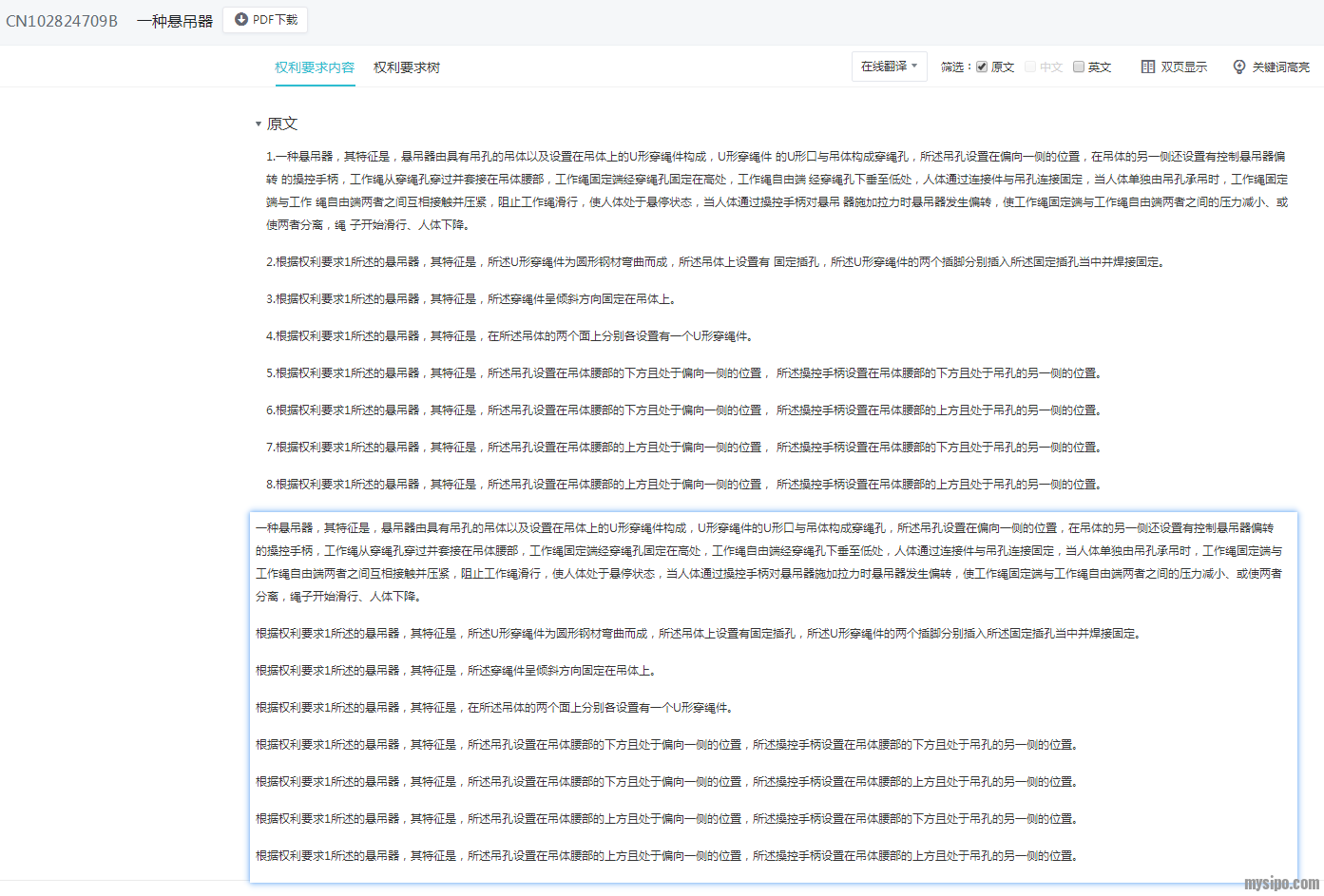
Task: Select the 权利要求内容 tab
Action: tap(315, 67)
